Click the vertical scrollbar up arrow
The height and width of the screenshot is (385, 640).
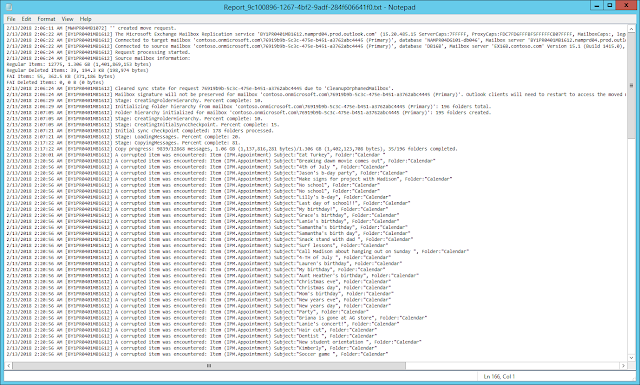tap(631, 29)
